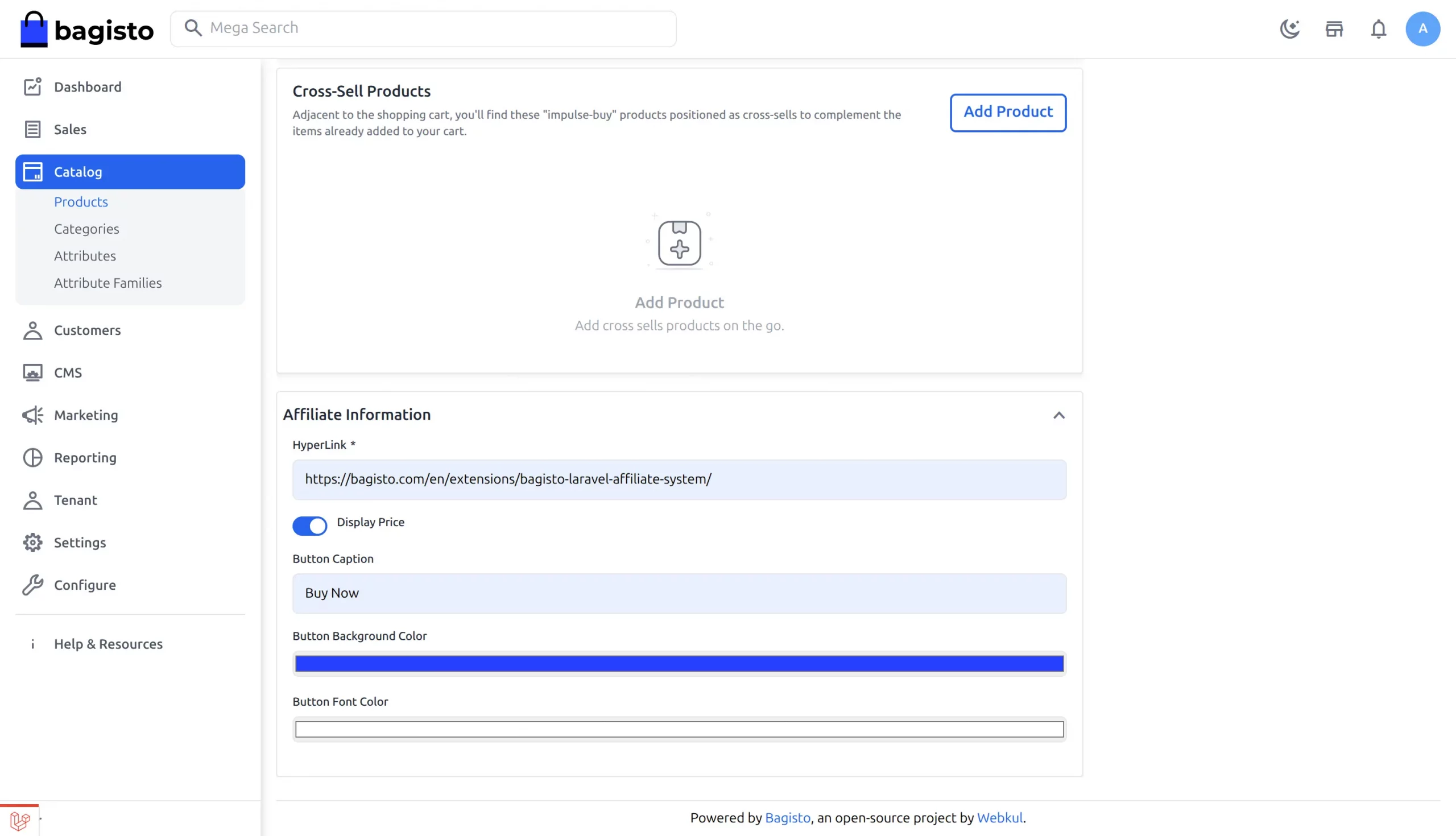Screen dimensions: 1456x836
Task: Pick the Button Background Color swatch
Action: coord(679,664)
